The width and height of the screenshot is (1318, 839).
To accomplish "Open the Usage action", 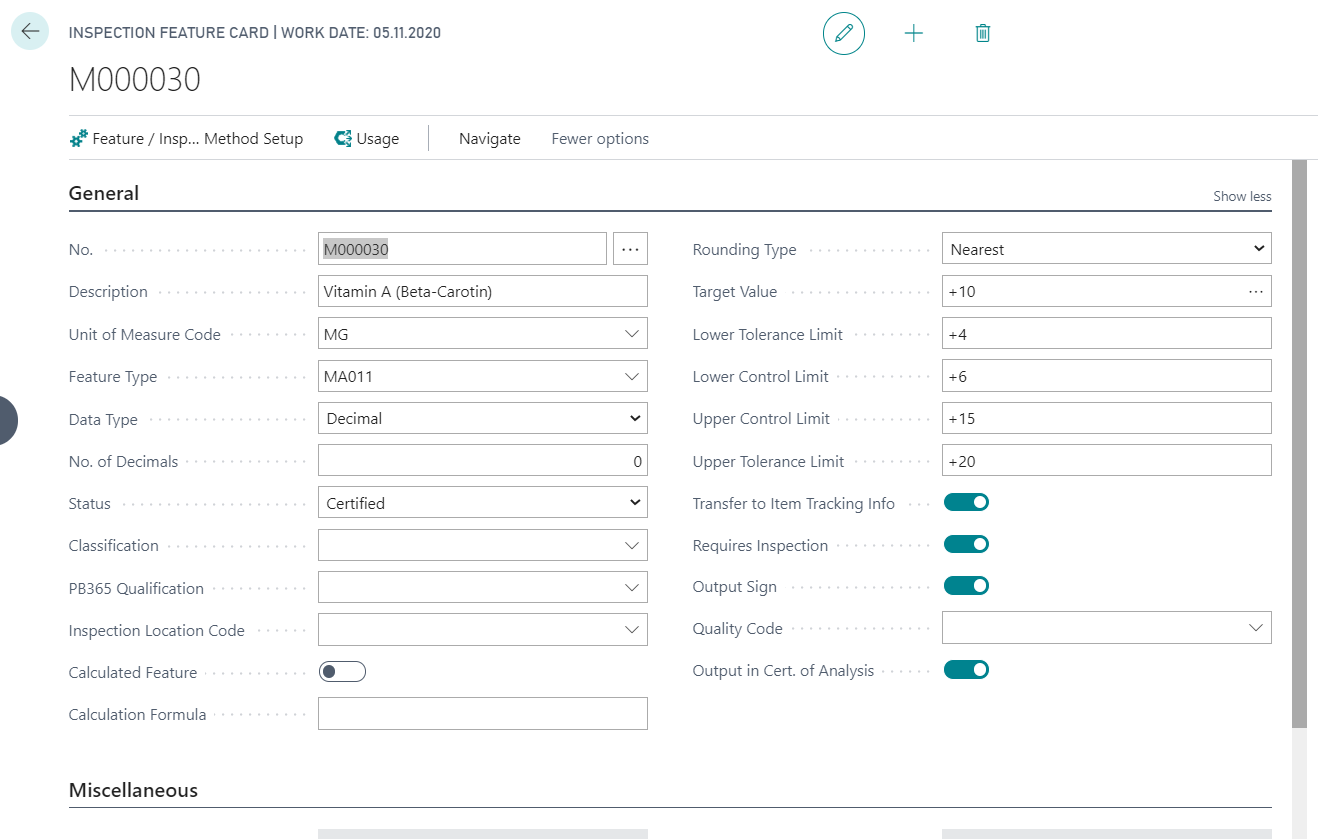I will pos(366,139).
